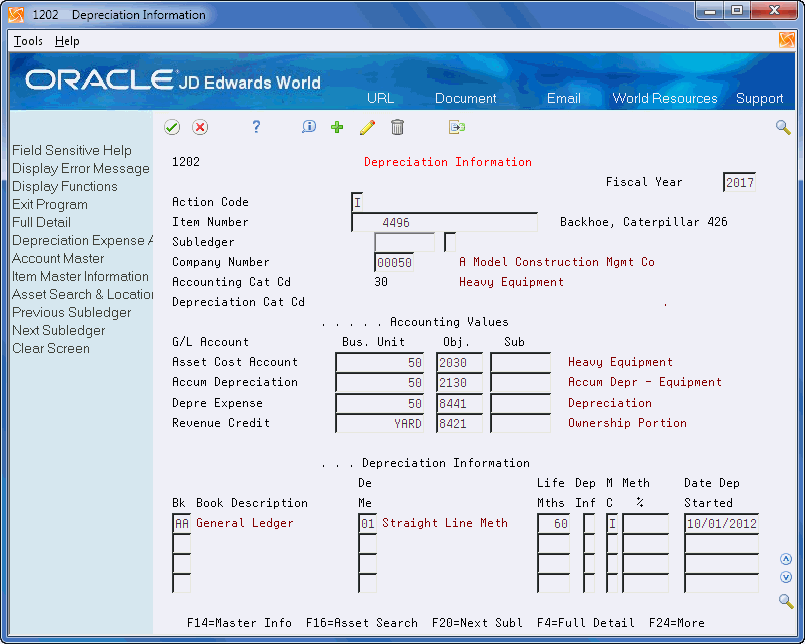Click Revenue Credit Bus. Unit field YARD

pyautogui.click(x=380, y=424)
